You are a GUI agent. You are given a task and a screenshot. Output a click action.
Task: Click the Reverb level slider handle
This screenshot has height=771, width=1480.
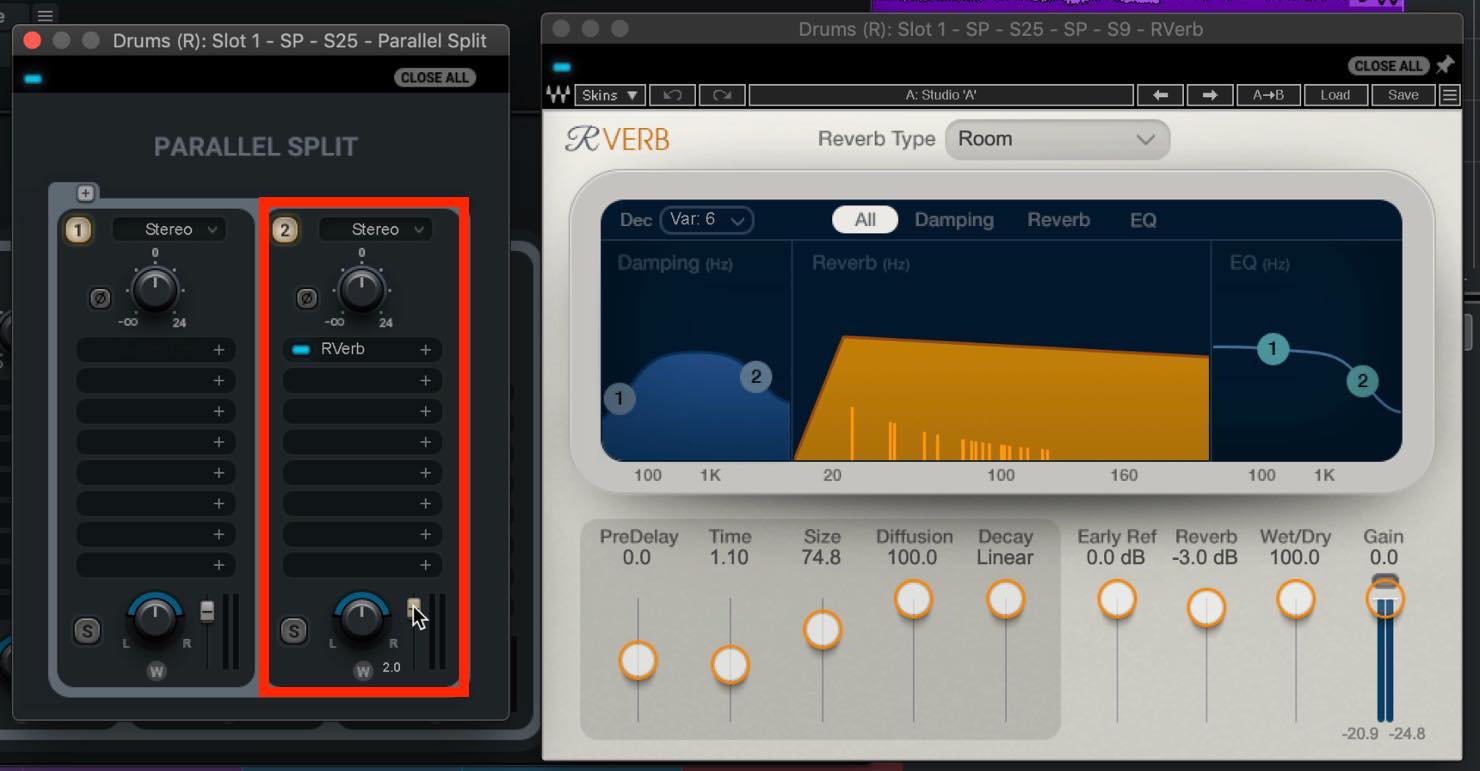click(1206, 607)
